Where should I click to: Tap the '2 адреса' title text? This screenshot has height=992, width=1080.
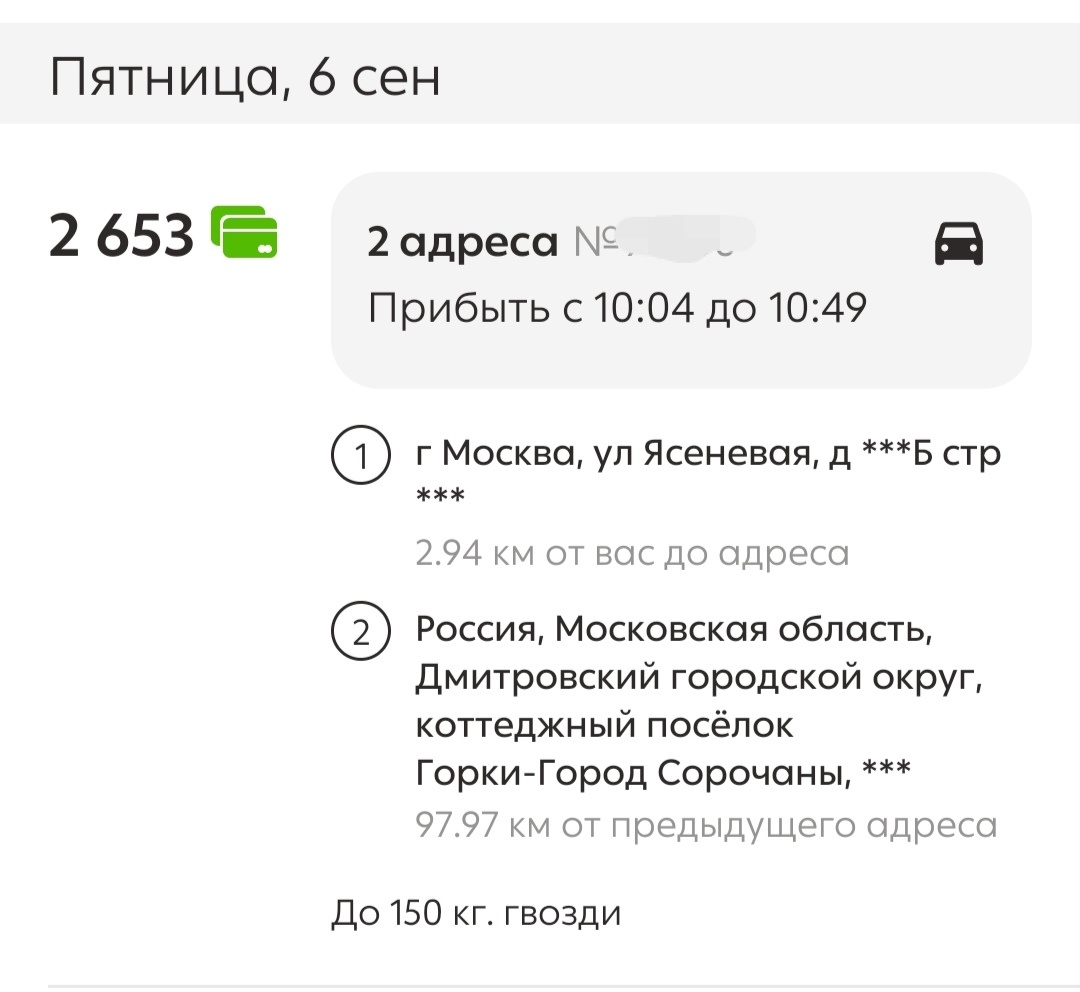coord(462,242)
